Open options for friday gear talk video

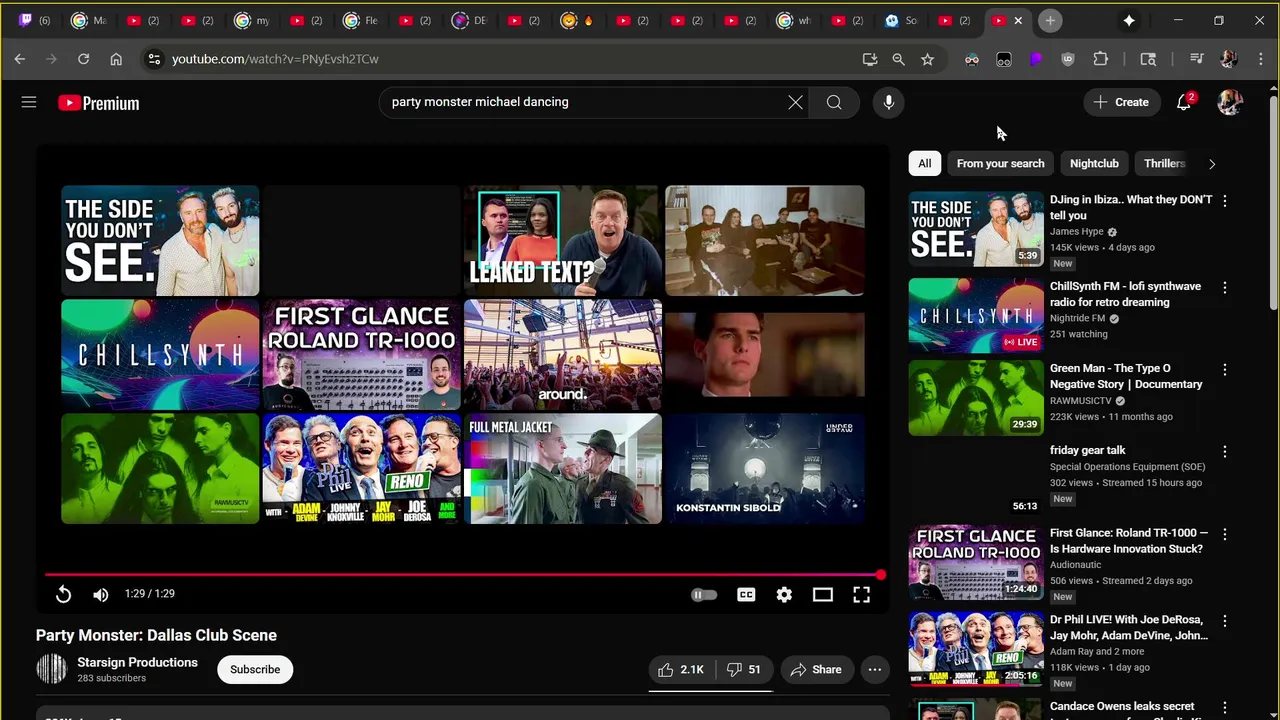[x=1225, y=452]
